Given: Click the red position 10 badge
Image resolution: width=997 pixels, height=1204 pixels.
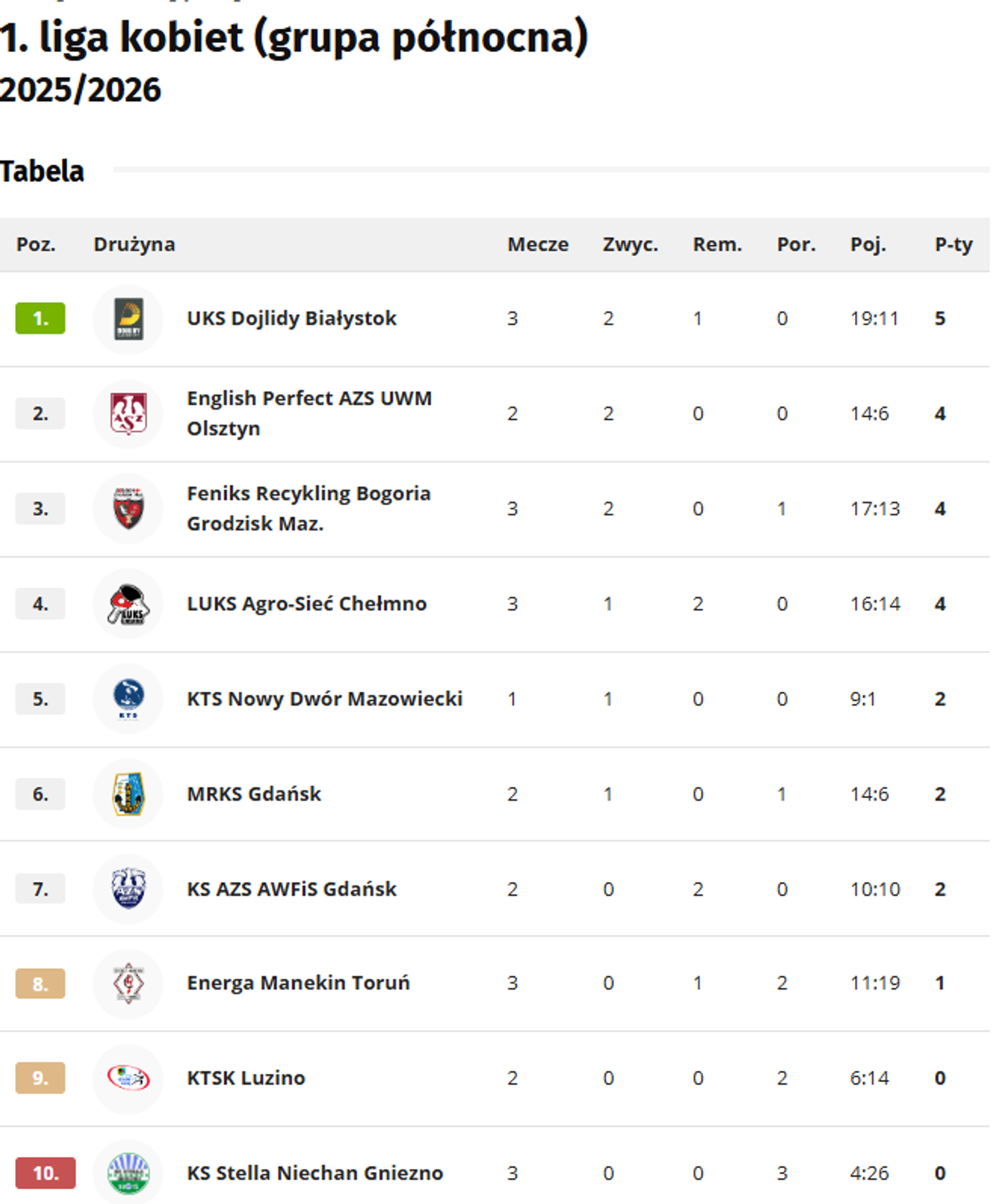Looking at the screenshot, I should point(45,1173).
